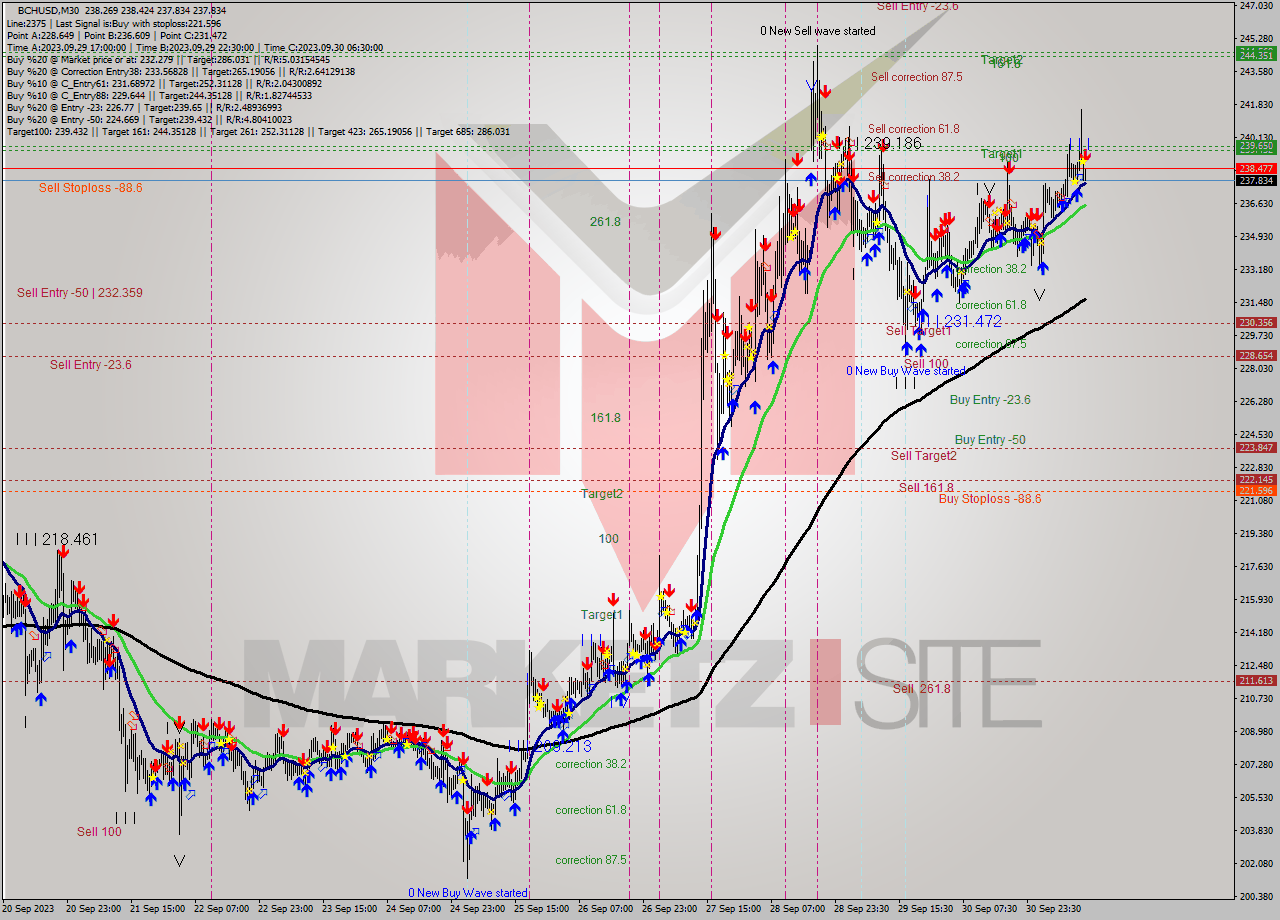Click the '0 New Sell wave started' label
The image size is (1280, 920).
point(818,31)
